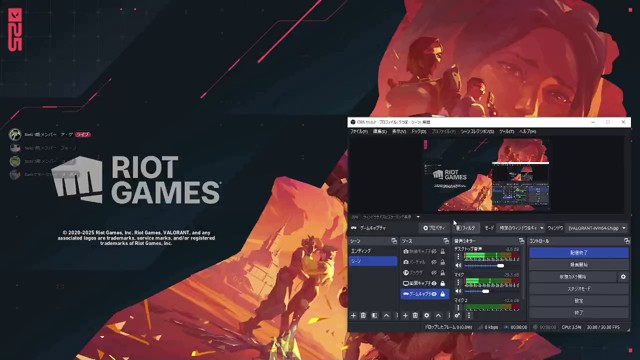This screenshot has width=640, height=360.
Task: Click the blue stop streaming button
Action: [x=579, y=253]
